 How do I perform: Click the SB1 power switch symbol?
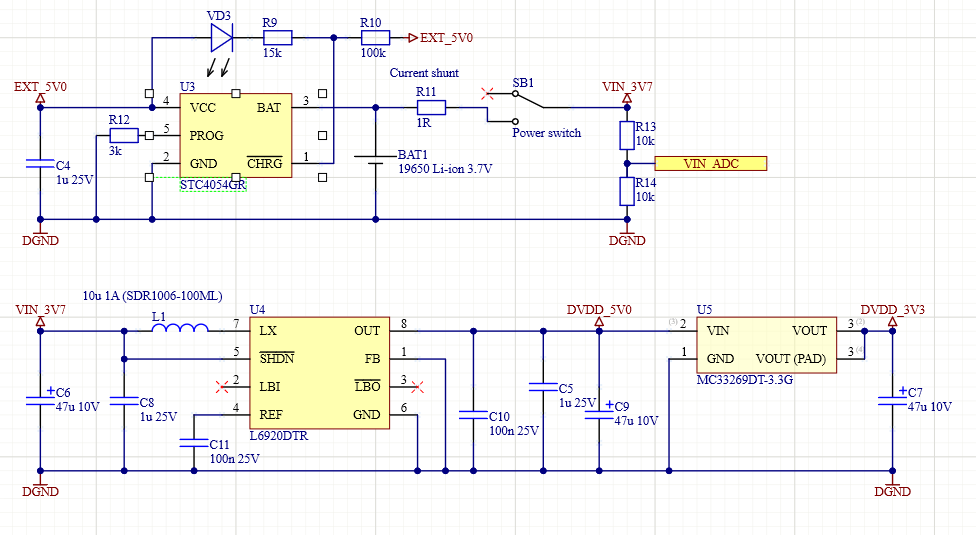tap(529, 107)
